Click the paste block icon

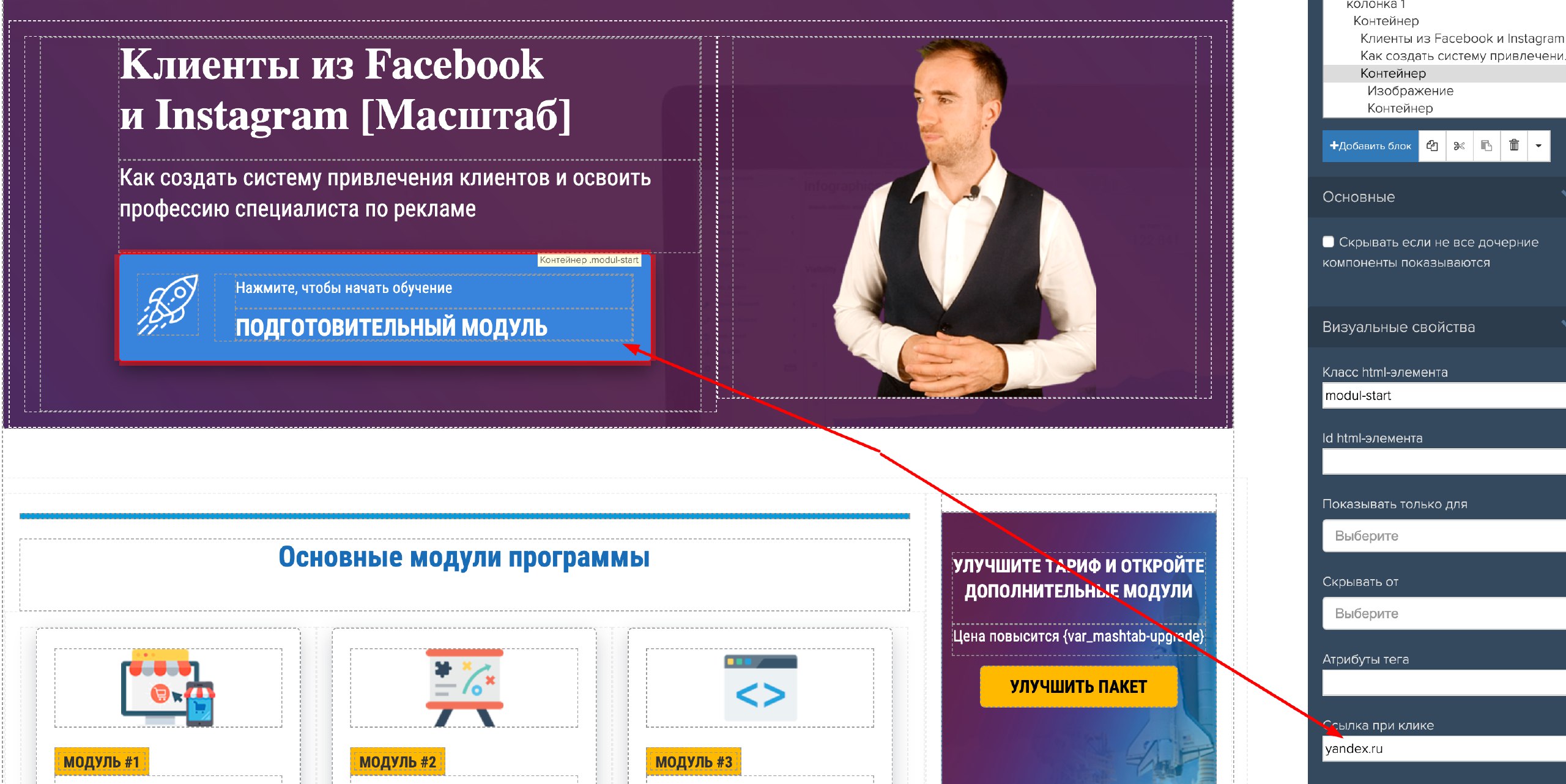click(x=1486, y=146)
